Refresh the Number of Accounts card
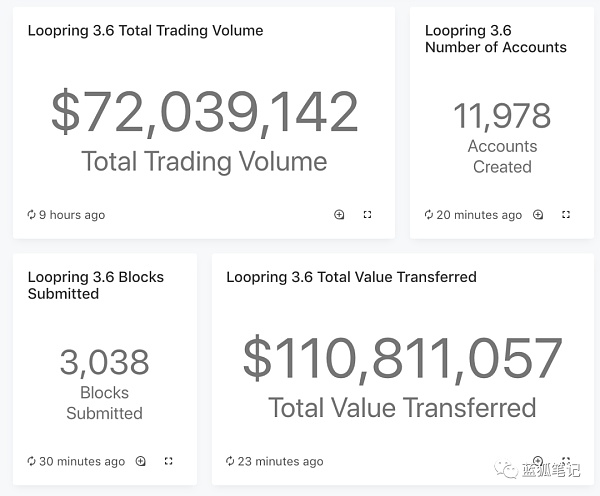 click(429, 215)
